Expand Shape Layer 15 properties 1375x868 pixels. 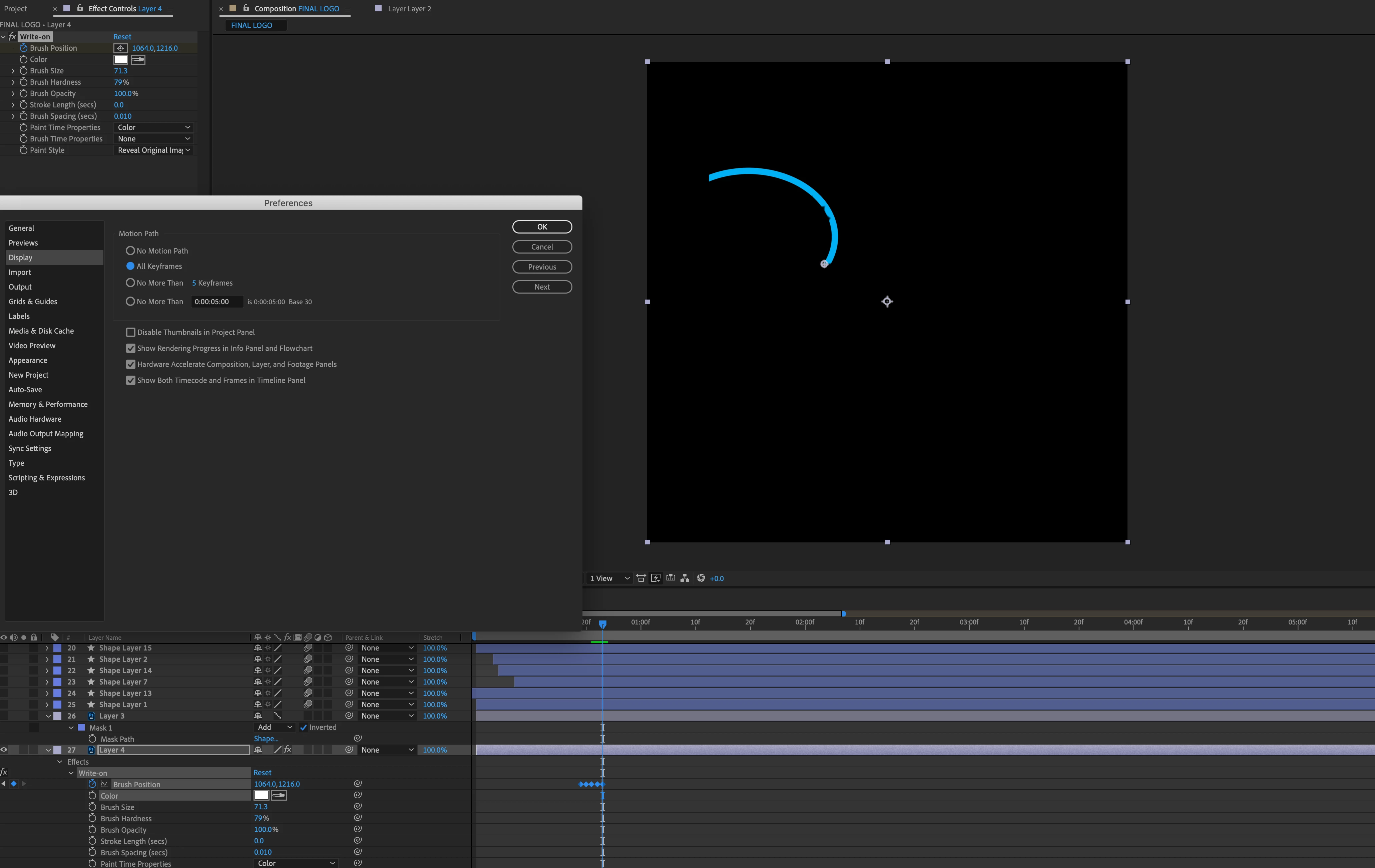coord(47,648)
